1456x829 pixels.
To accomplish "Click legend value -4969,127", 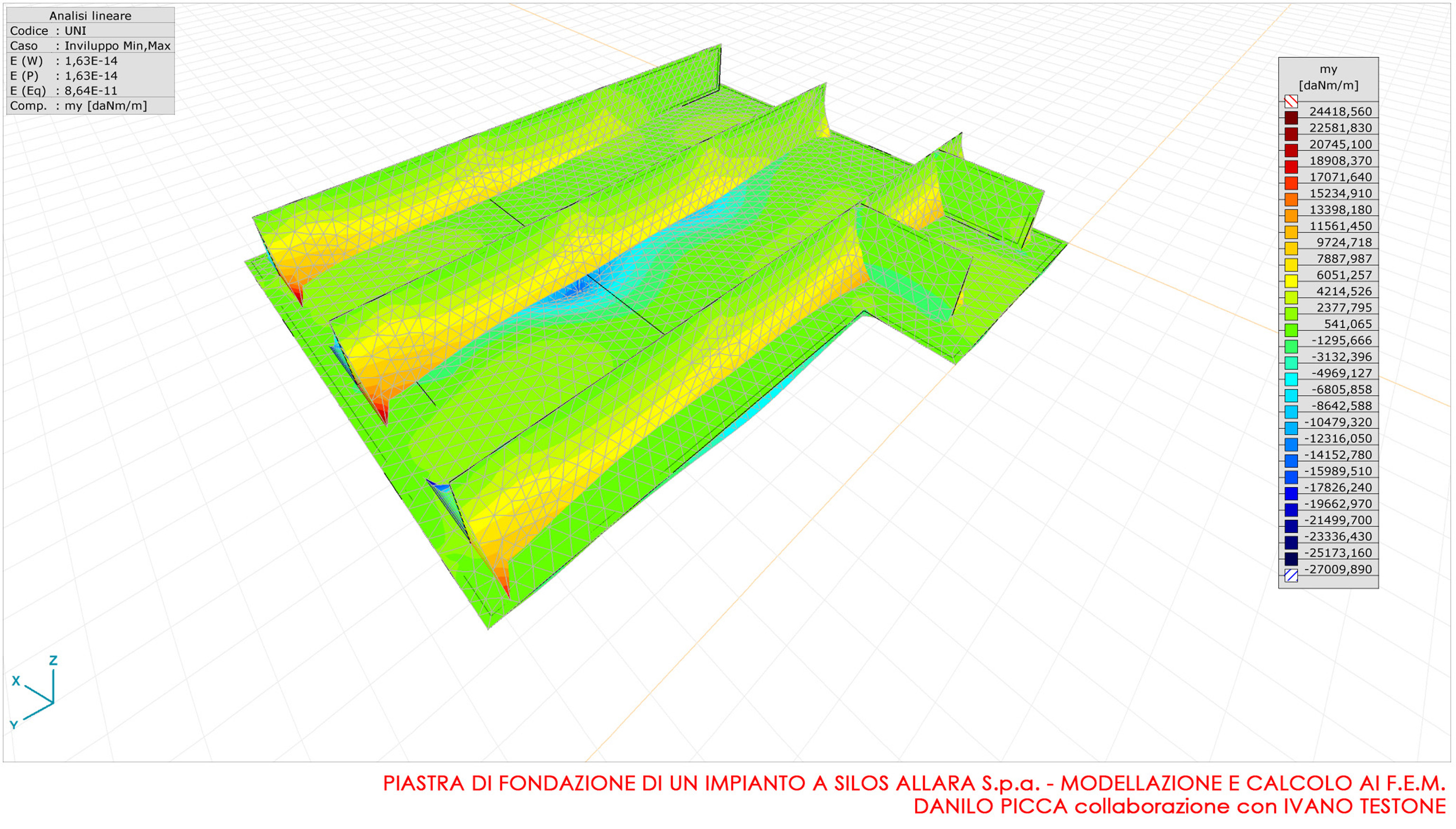I will [1342, 374].
